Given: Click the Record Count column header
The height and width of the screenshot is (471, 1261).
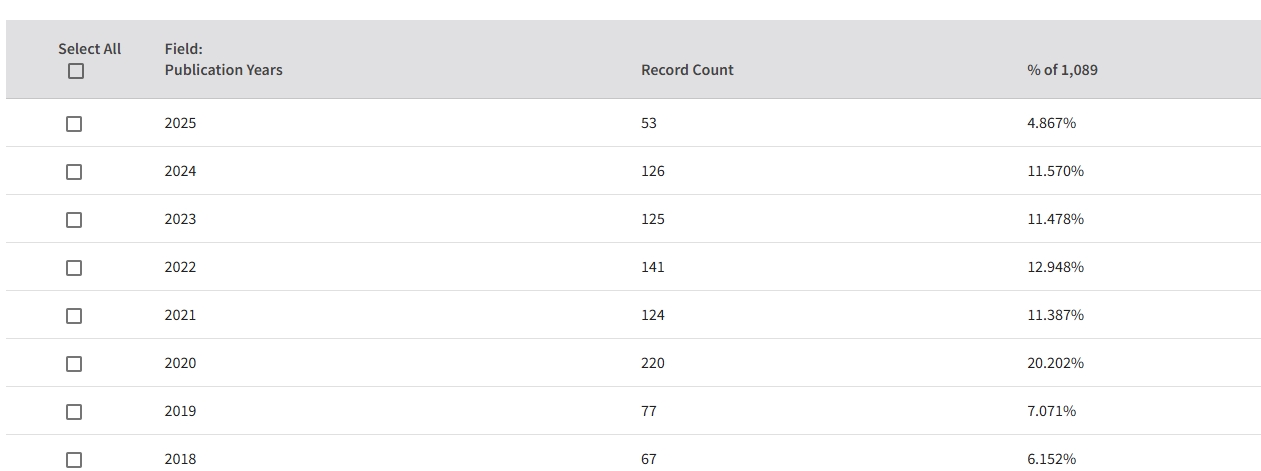Looking at the screenshot, I should [687, 70].
